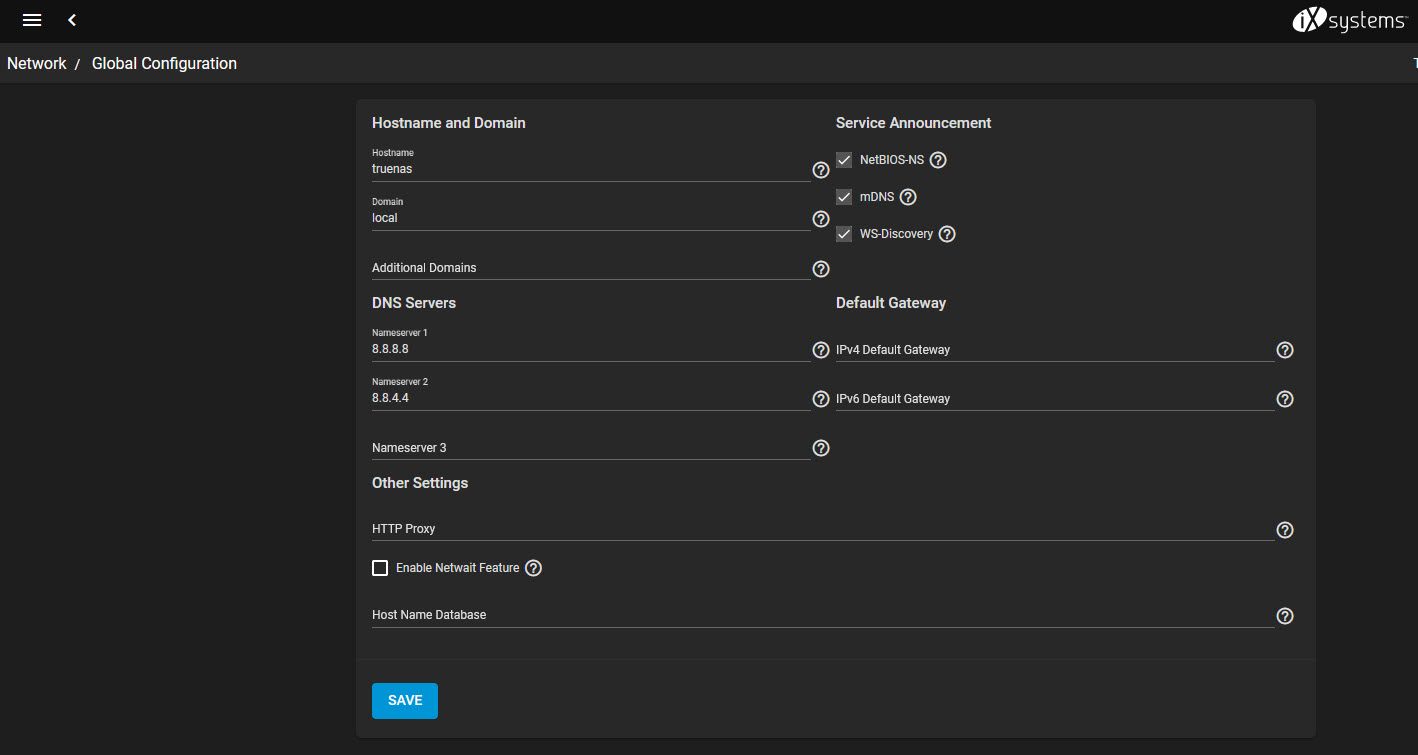Show help for mDNS option

pos(908,197)
